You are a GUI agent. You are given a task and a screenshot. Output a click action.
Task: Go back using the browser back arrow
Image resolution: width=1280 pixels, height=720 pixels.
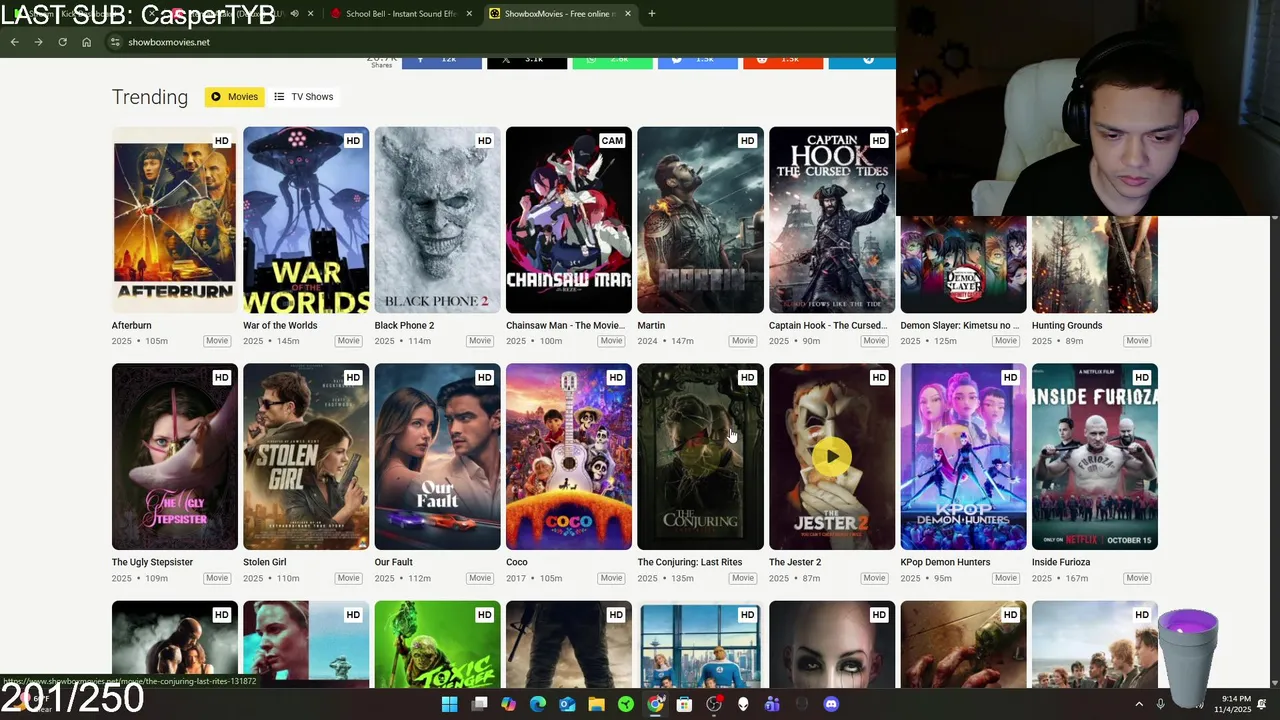point(14,42)
